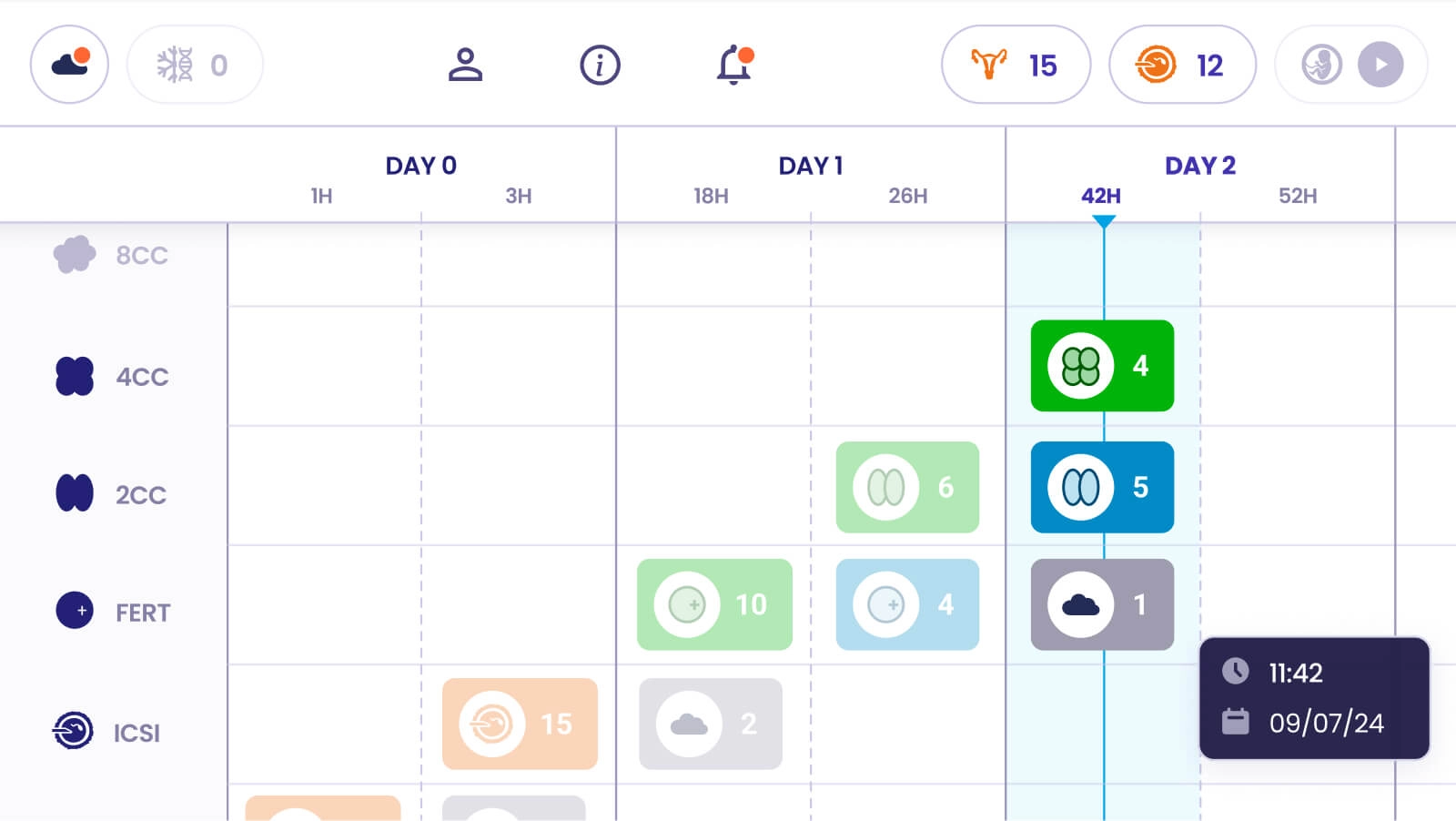Click the cloud status icon button
Viewport: 1456px width, 821px height.
(x=69, y=65)
